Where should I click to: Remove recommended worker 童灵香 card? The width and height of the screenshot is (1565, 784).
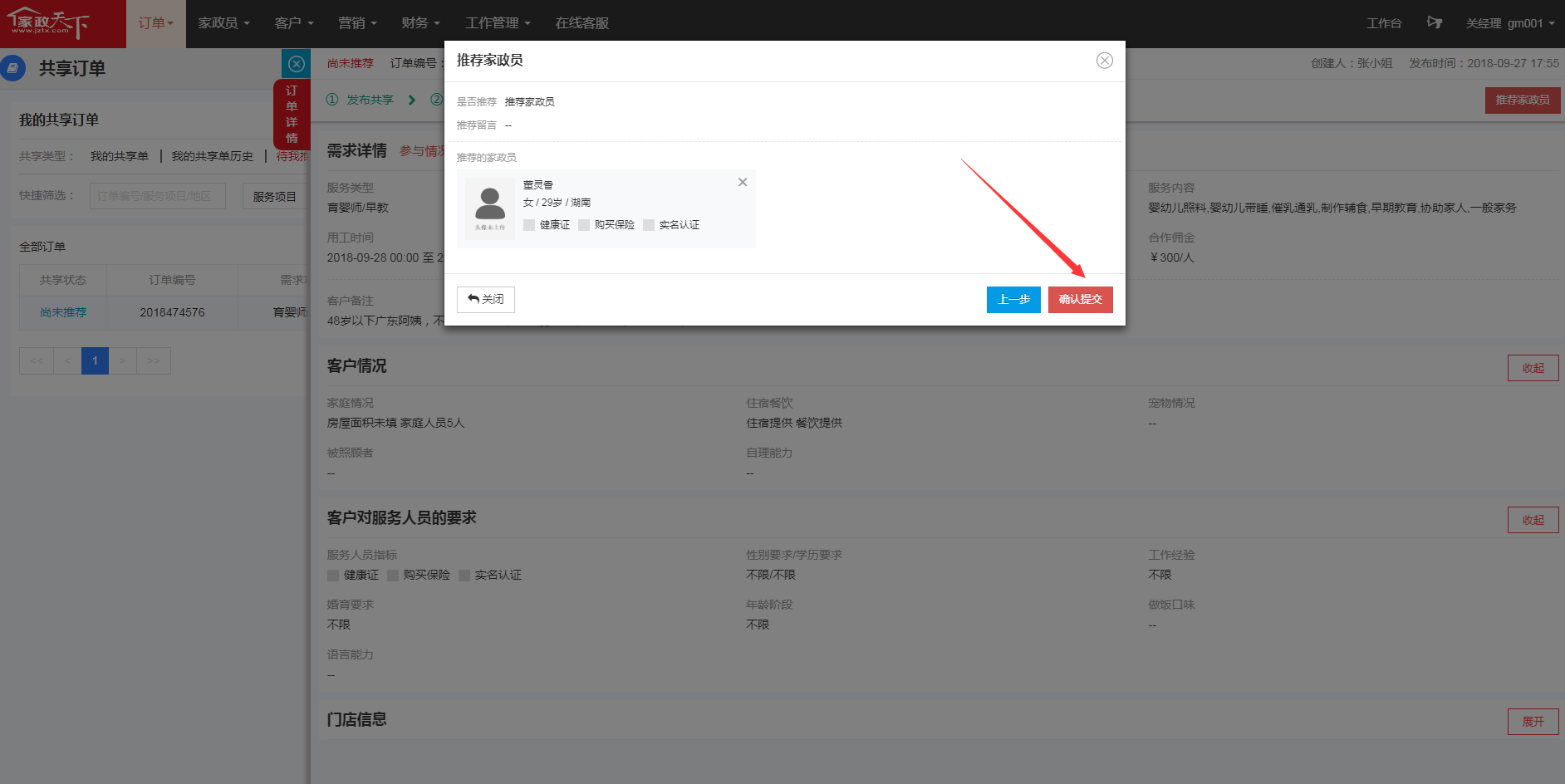[743, 182]
